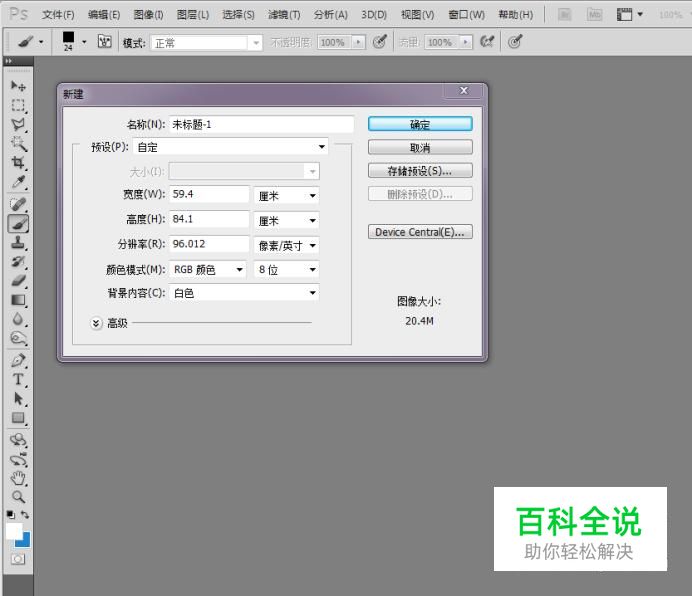
Task: Close the 新建 dialog
Action: pos(464,91)
